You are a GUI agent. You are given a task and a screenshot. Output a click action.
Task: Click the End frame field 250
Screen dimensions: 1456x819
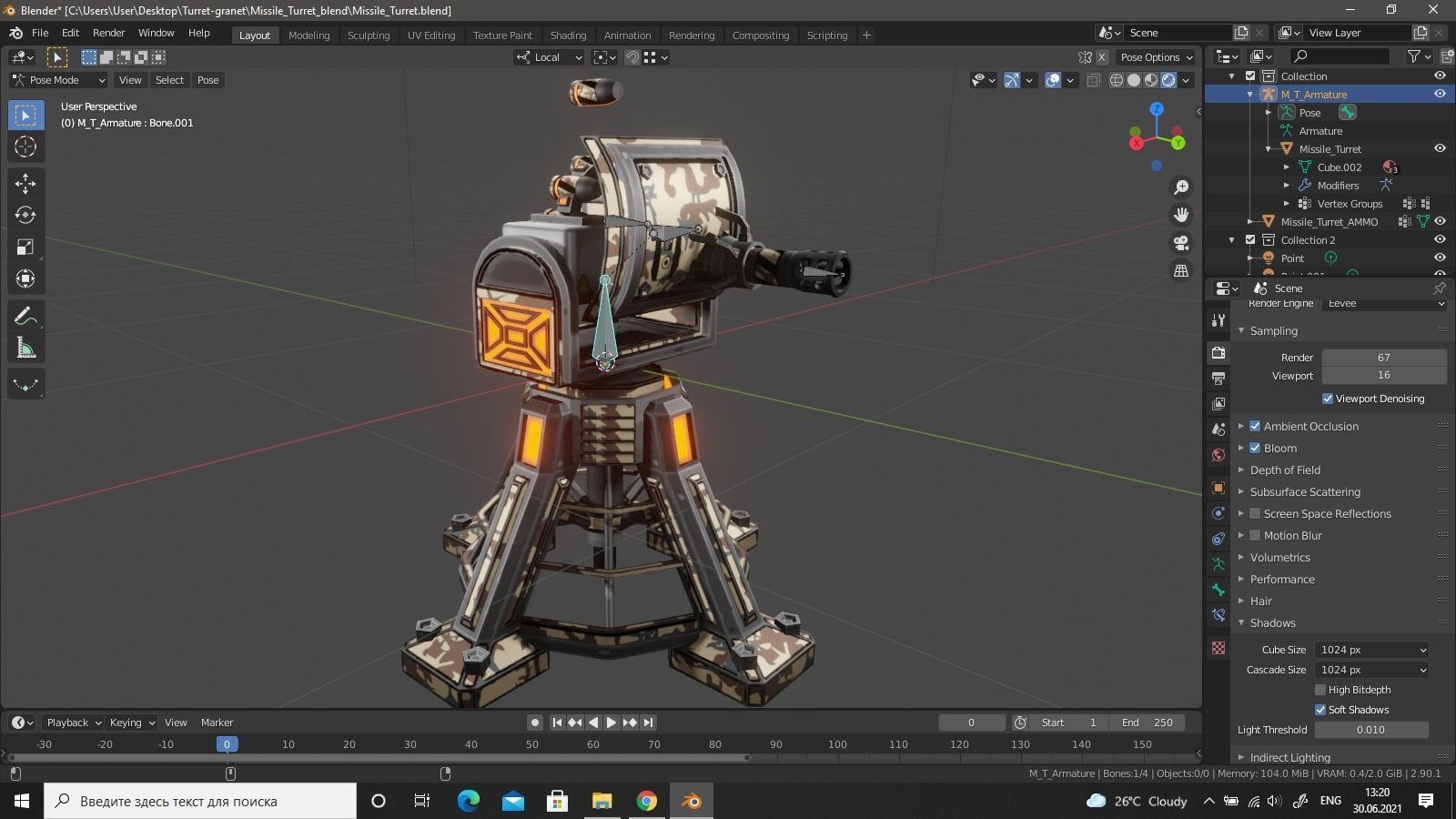1147,723
